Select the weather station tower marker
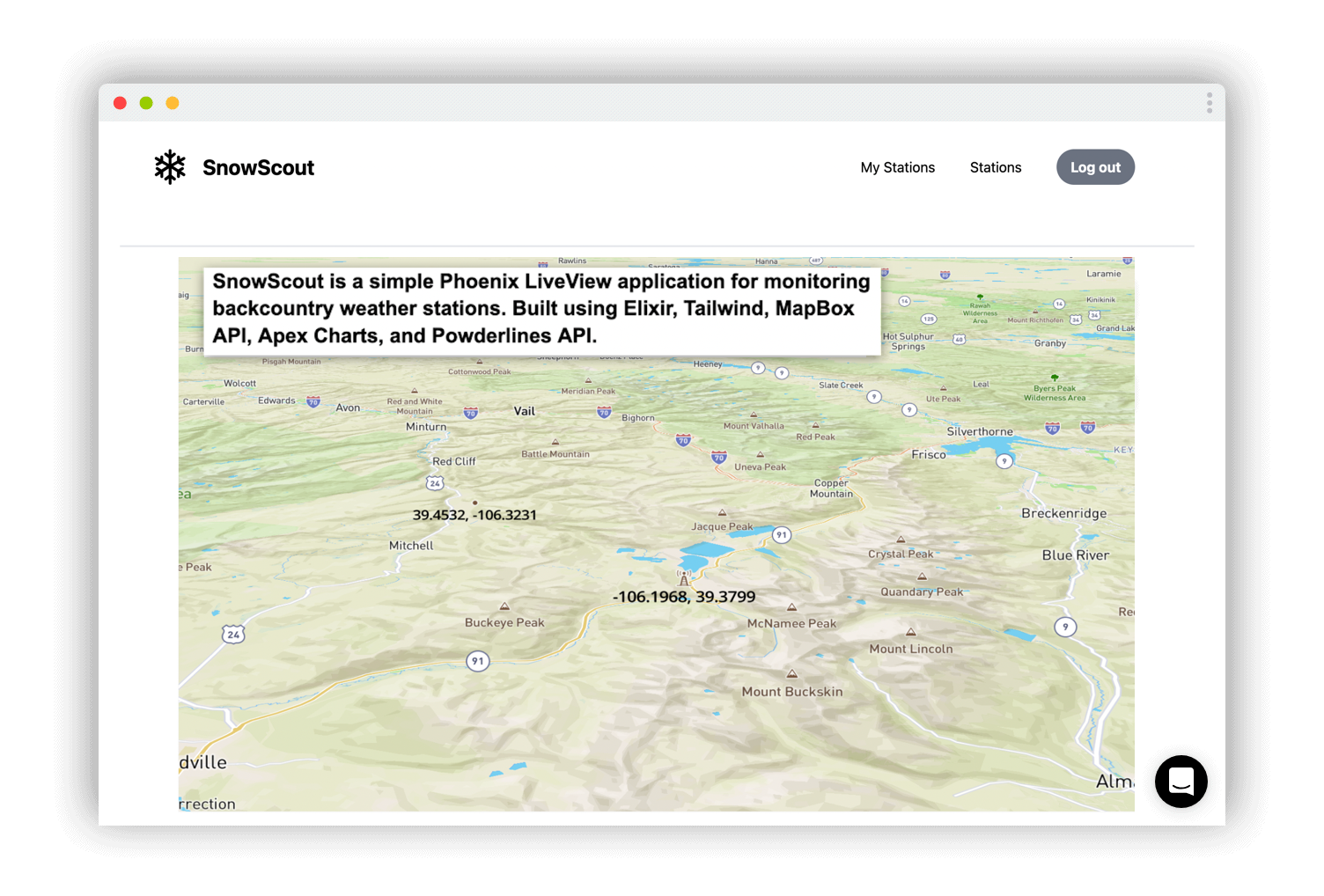This screenshot has height=896, width=1324. 684,577
